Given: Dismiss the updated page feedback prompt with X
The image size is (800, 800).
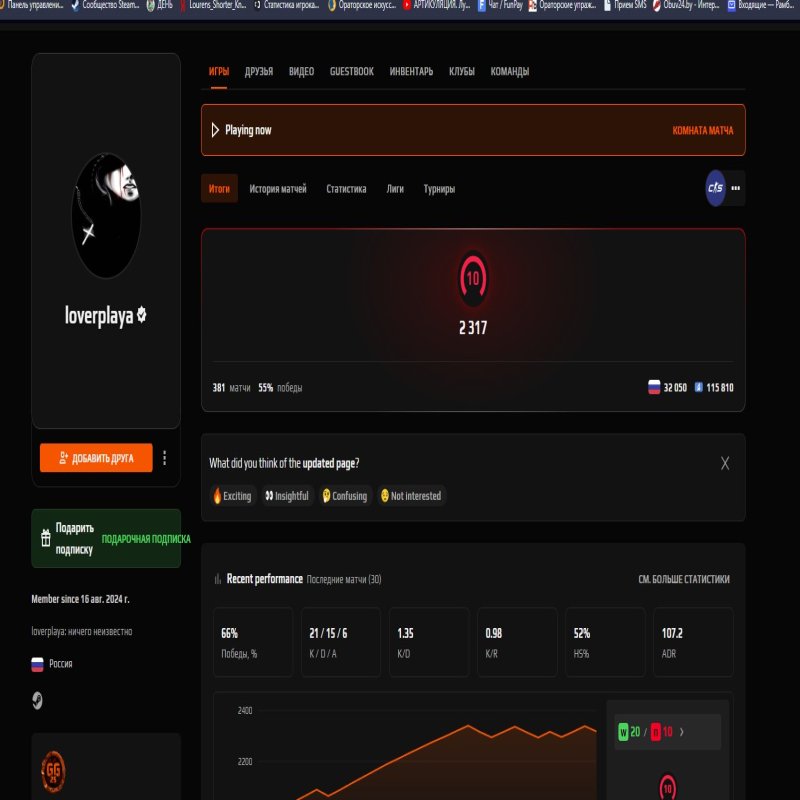Looking at the screenshot, I should [723, 463].
